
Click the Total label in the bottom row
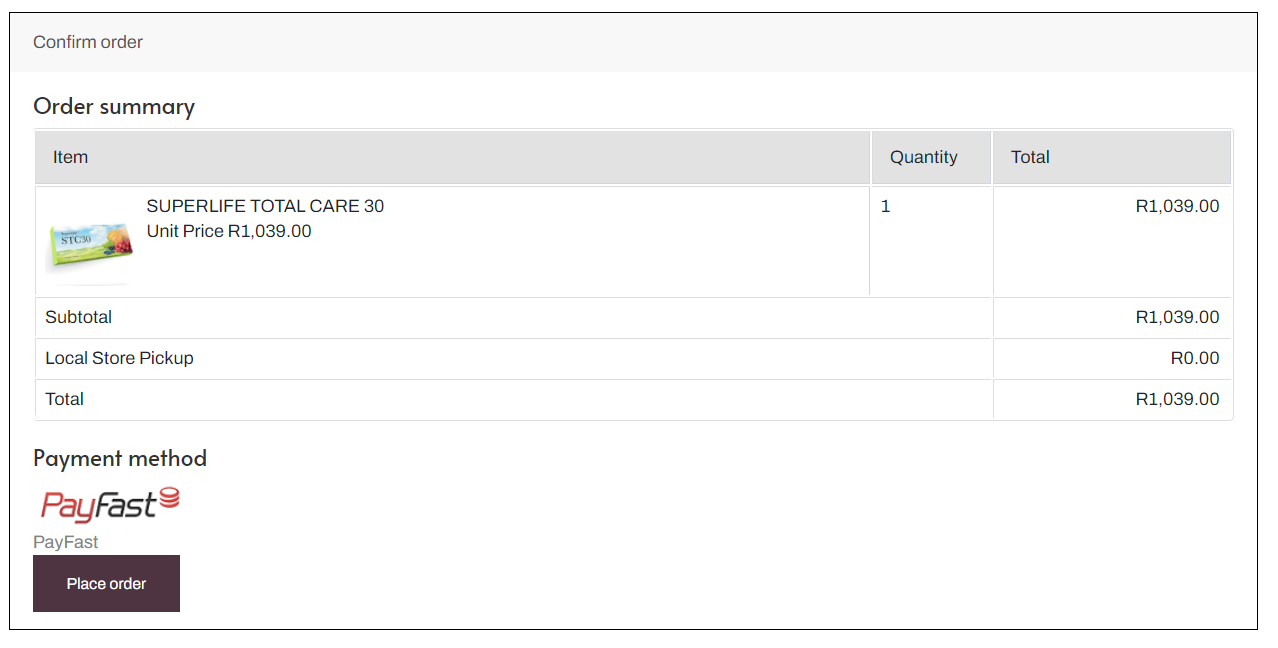(65, 399)
